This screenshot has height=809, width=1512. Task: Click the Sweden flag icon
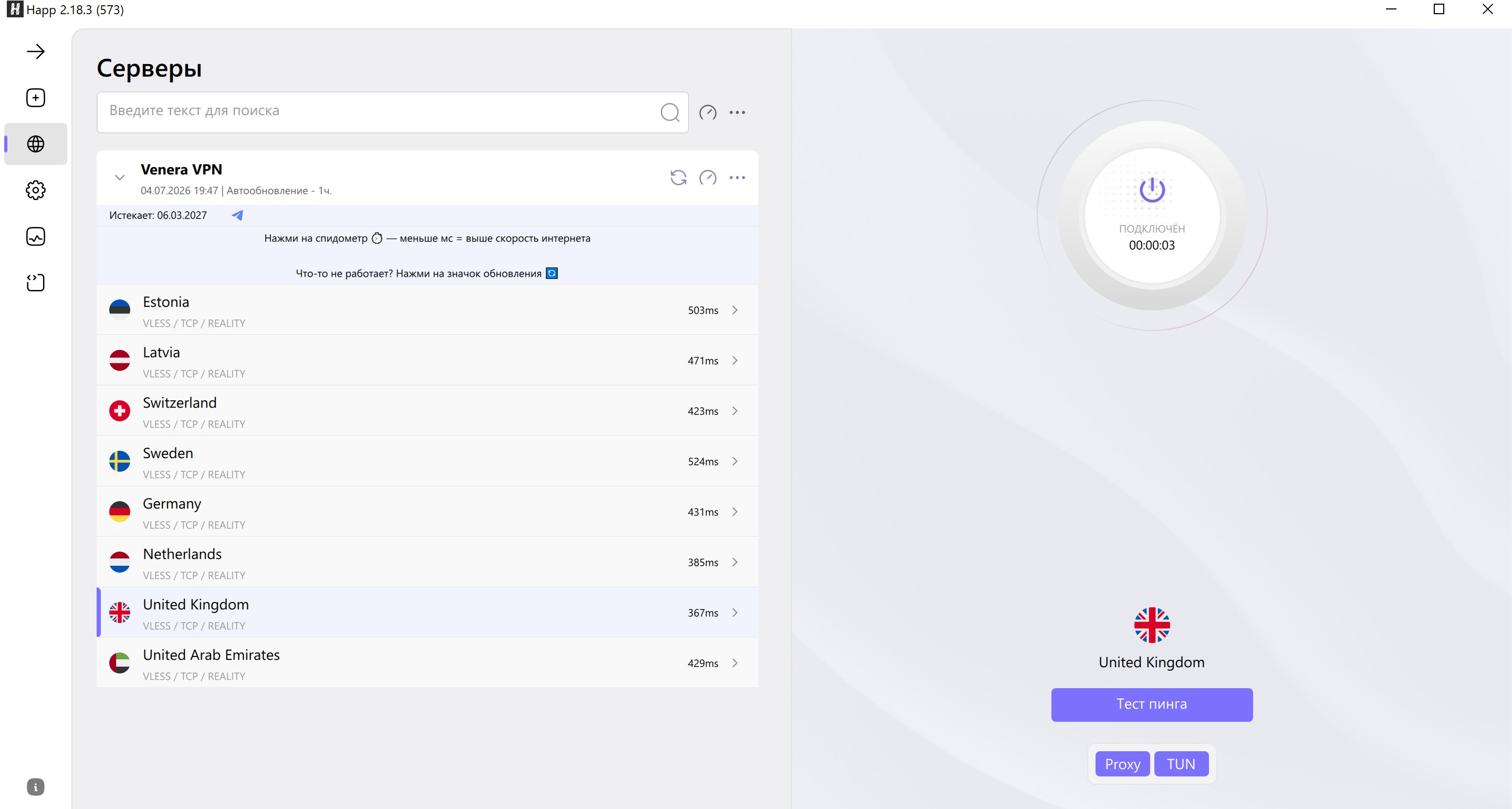click(120, 461)
